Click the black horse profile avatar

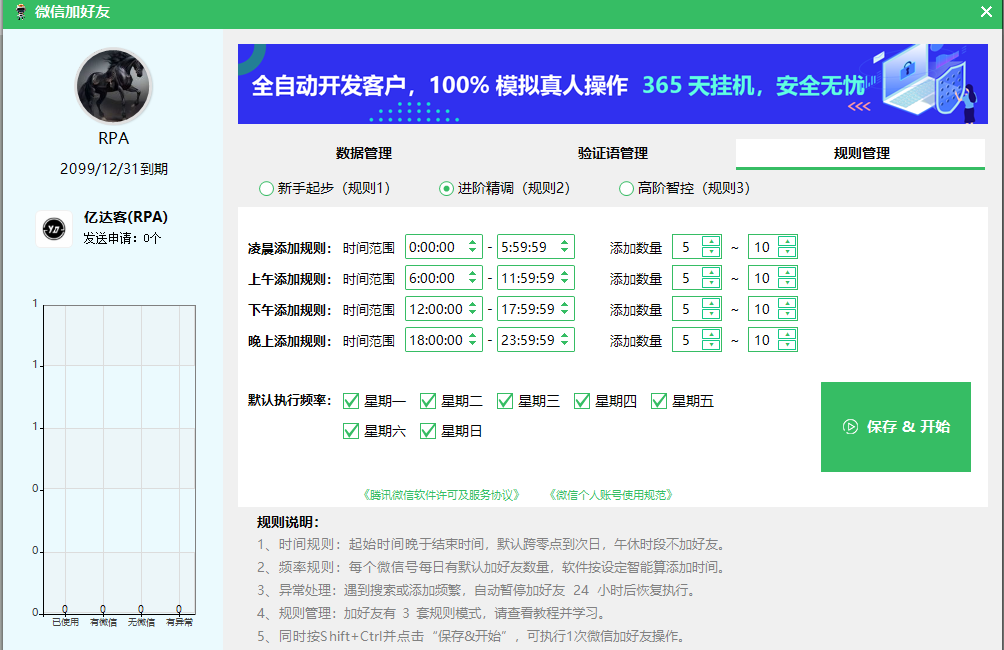coord(113,86)
